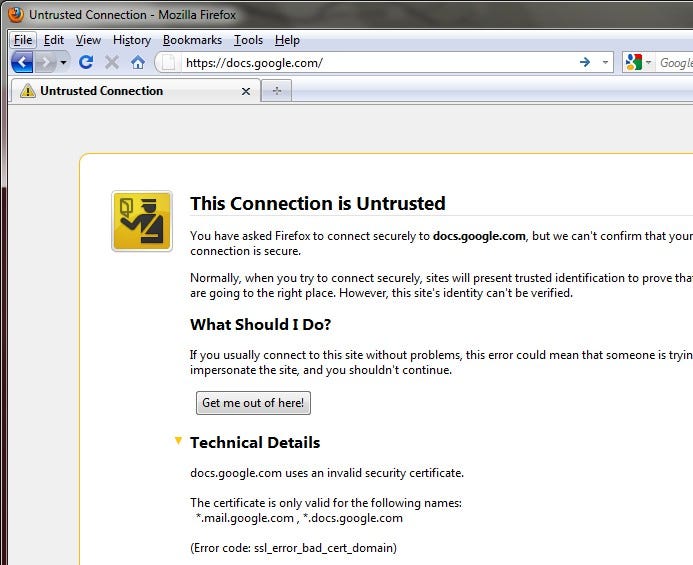This screenshot has height=565, width=693.
Task: Click the *.mail.google.com , *.docs.google.com line
Action: [x=299, y=518]
